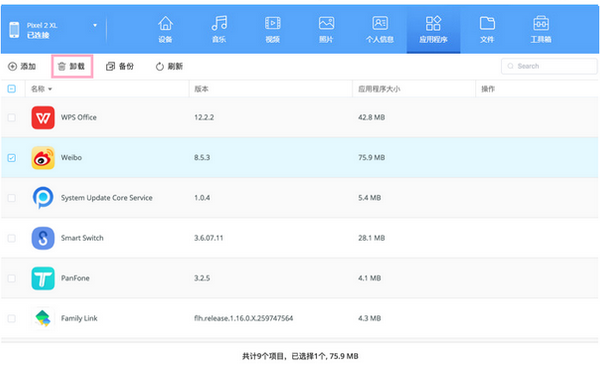The image size is (600, 369).
Task: Toggle the select-all checkbox in header
Action: click(11, 89)
